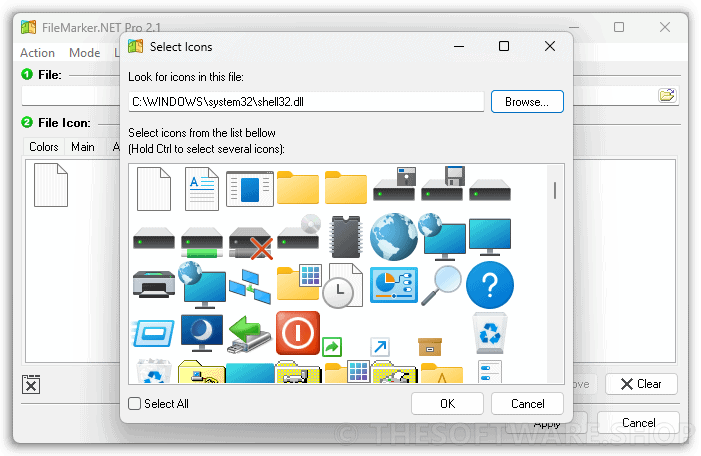Screen dimensions: 701x456
Task: Switch to the Main tab
Action: click(x=83, y=147)
